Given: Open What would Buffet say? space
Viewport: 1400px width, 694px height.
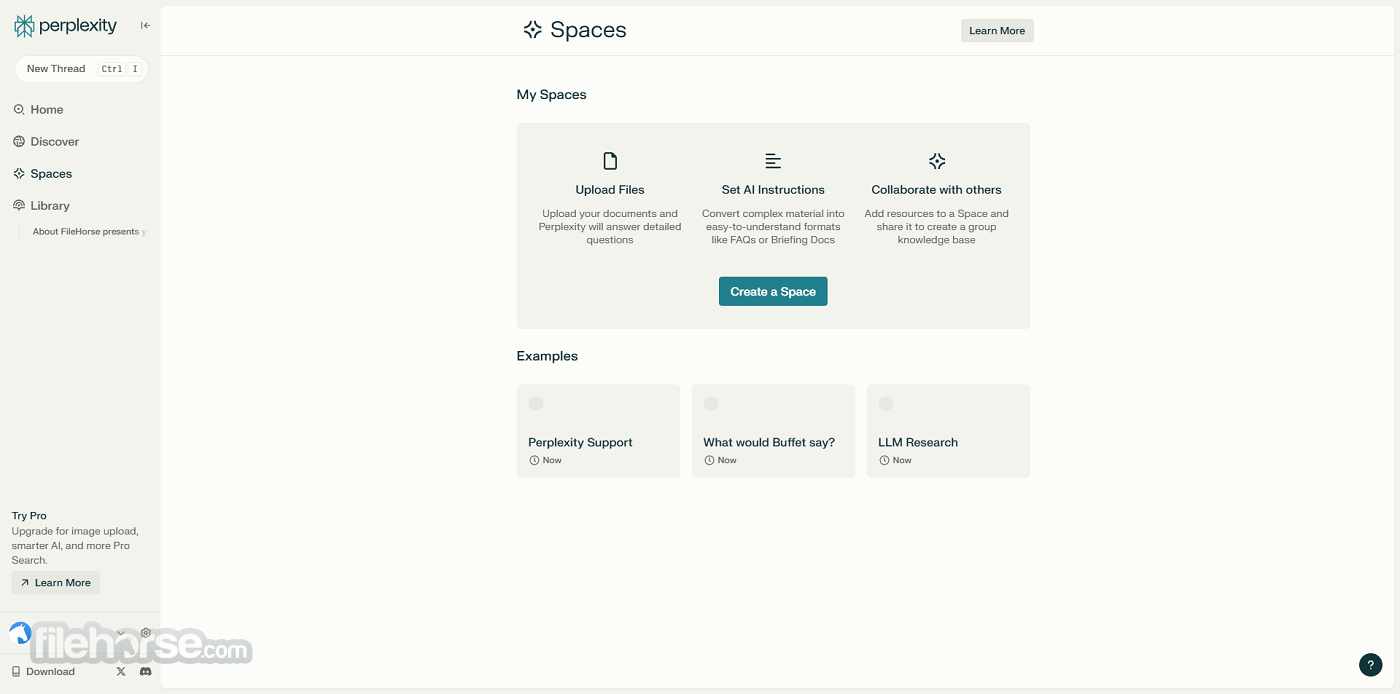Looking at the screenshot, I should [773, 431].
